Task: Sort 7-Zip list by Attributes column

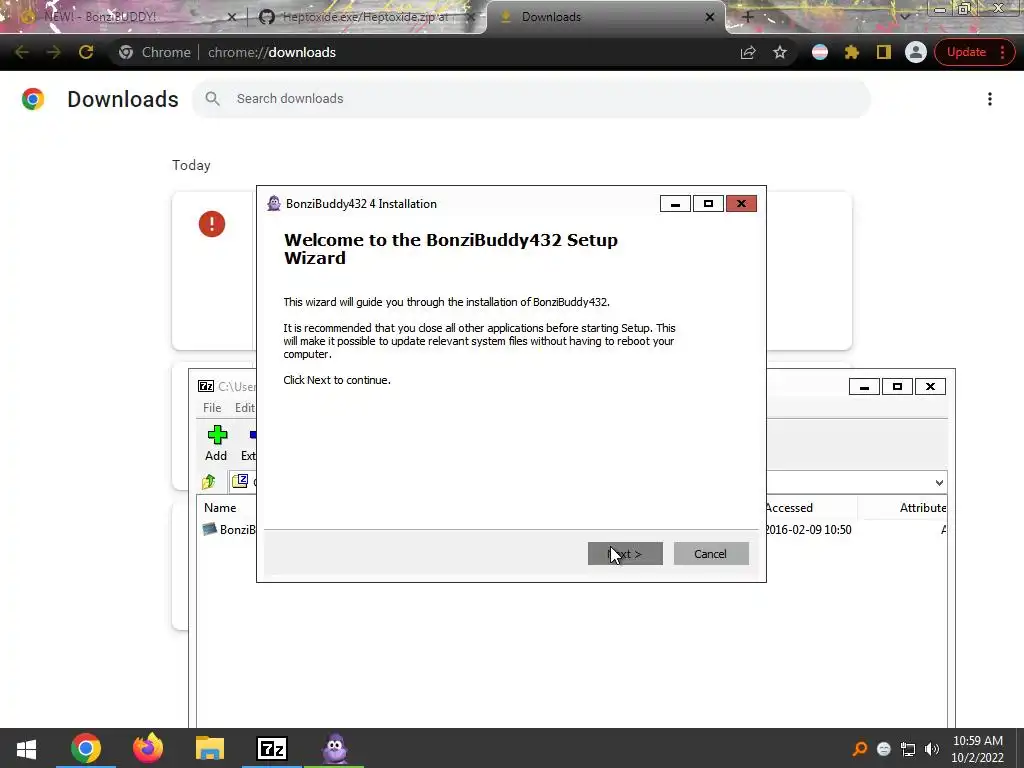Action: point(923,507)
